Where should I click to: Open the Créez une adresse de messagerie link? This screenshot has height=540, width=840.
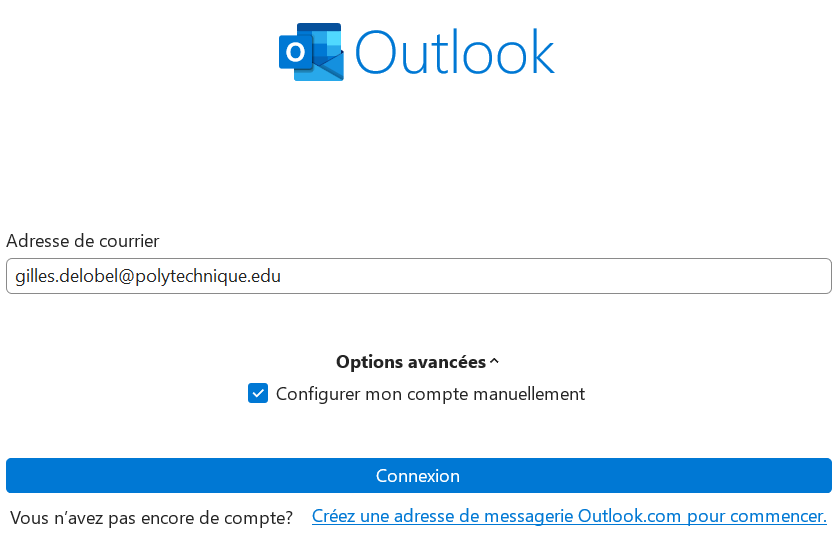tap(569, 516)
